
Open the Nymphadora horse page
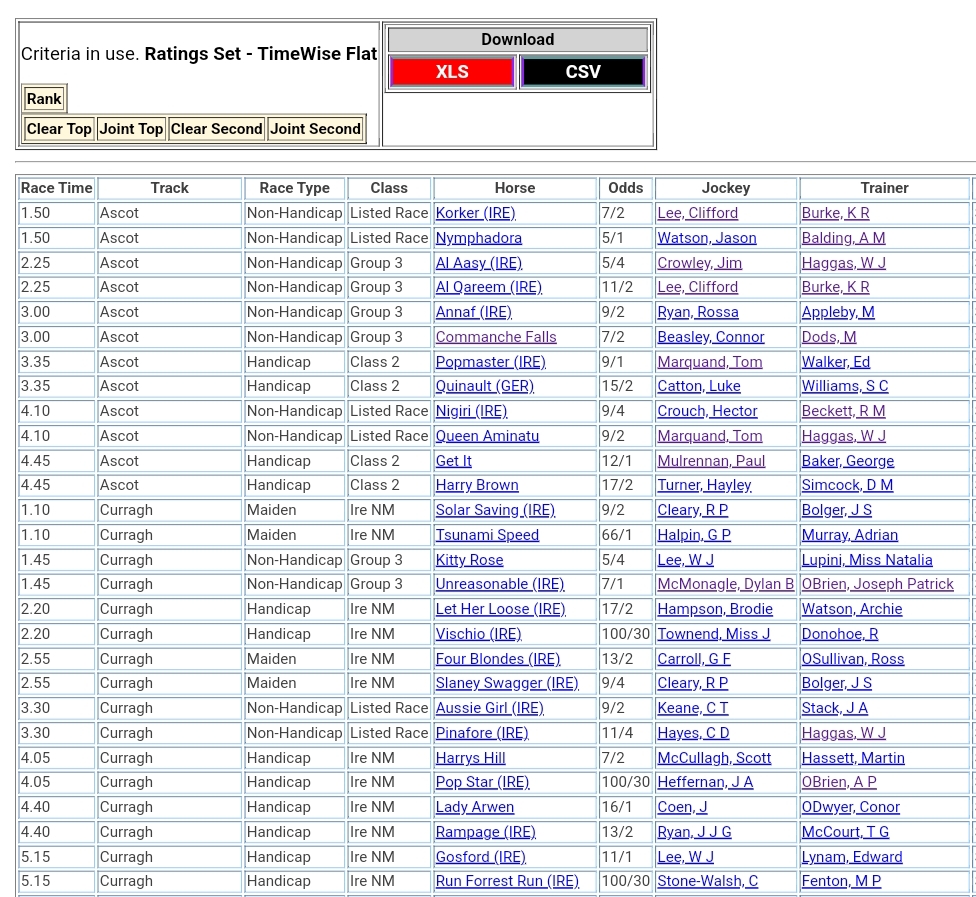[478, 238]
